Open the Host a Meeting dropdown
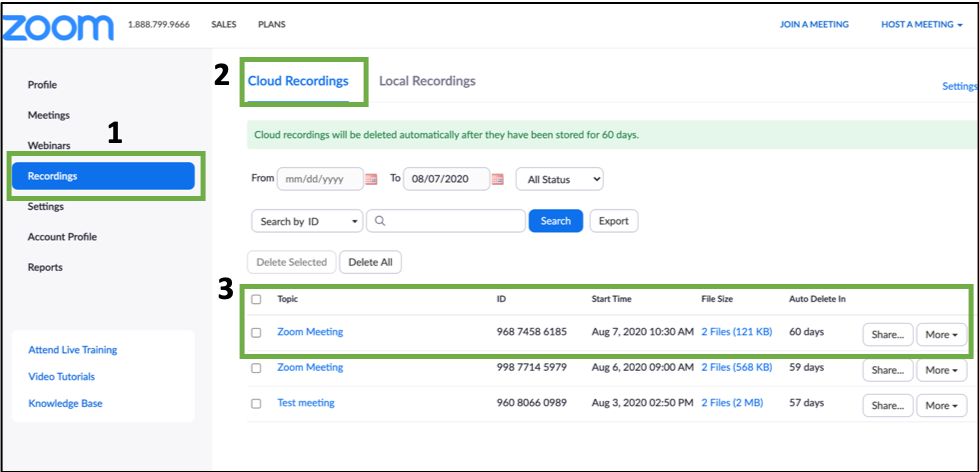 coord(922,24)
